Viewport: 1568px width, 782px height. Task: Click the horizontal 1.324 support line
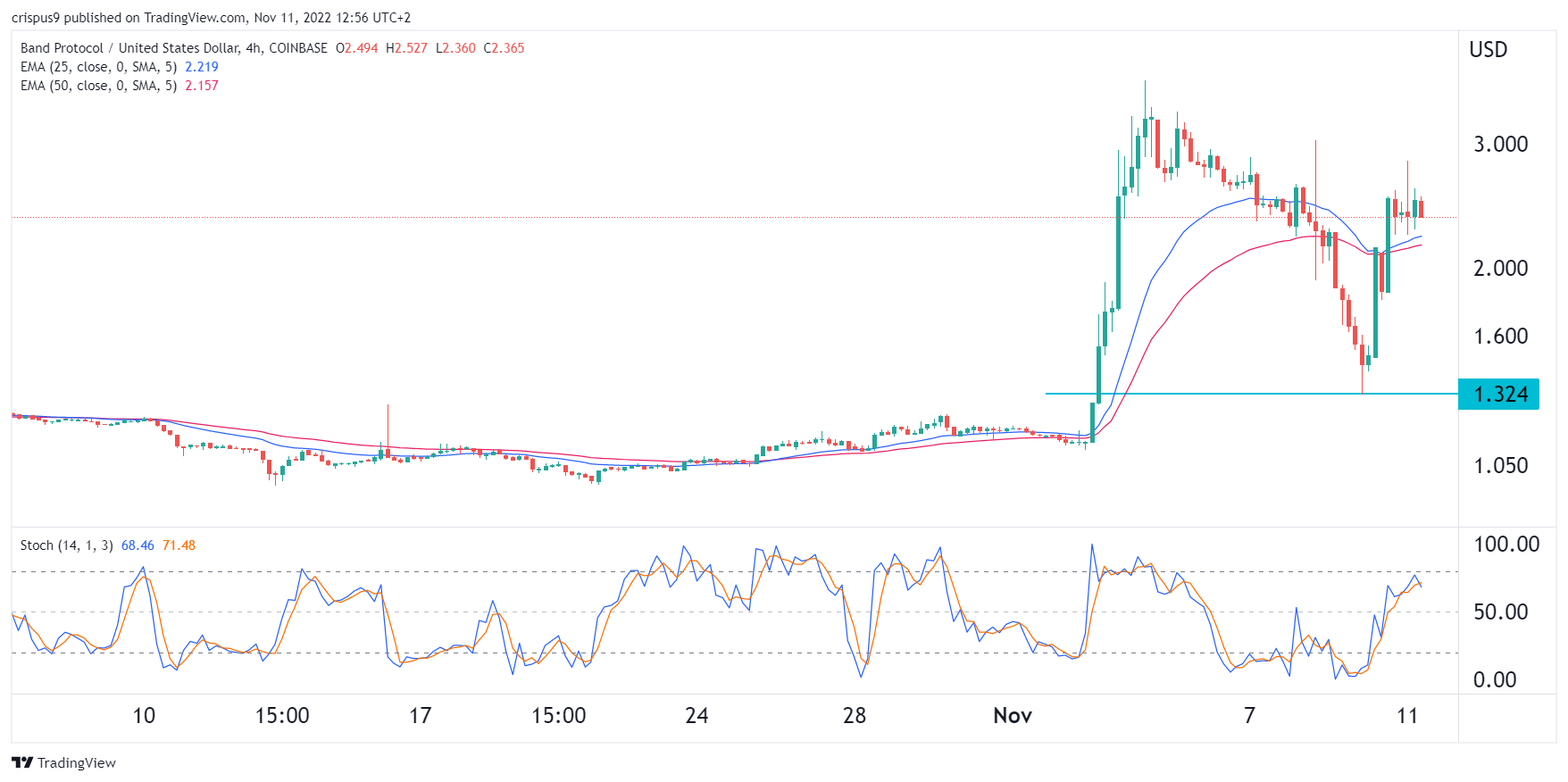(x=1251, y=394)
